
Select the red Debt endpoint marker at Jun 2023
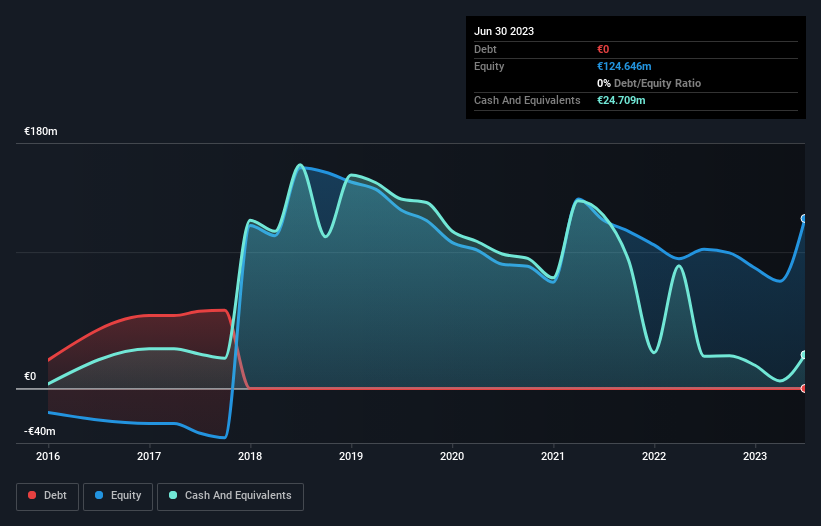[x=804, y=388]
